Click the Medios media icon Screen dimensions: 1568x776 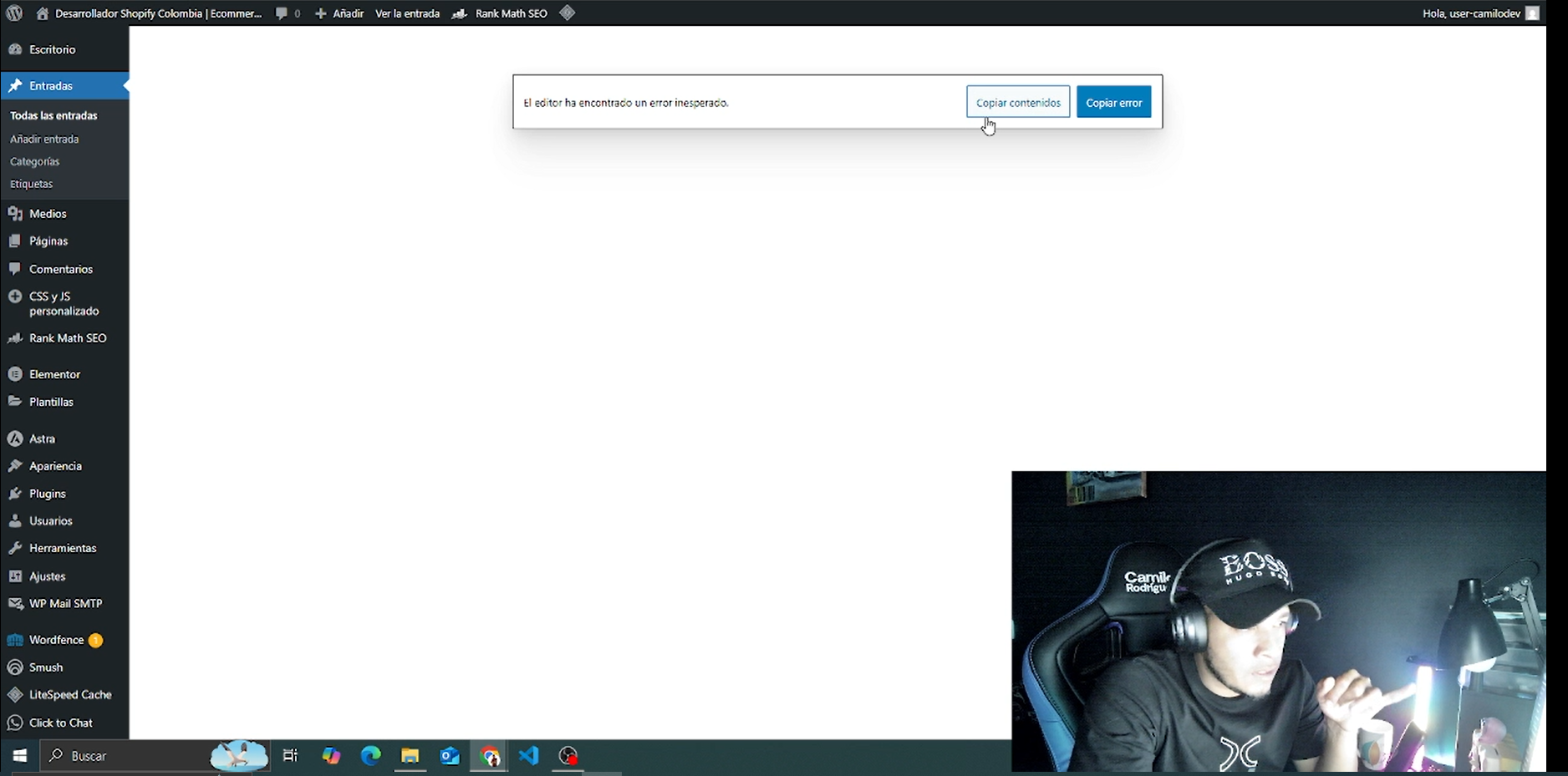click(15, 214)
